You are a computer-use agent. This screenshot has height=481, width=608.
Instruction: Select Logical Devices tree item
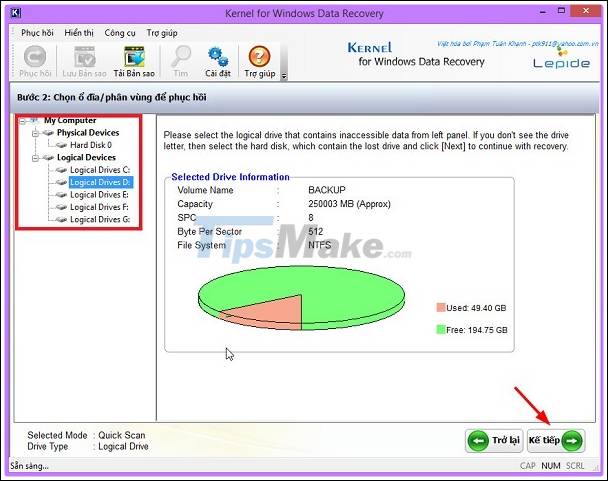86,157
